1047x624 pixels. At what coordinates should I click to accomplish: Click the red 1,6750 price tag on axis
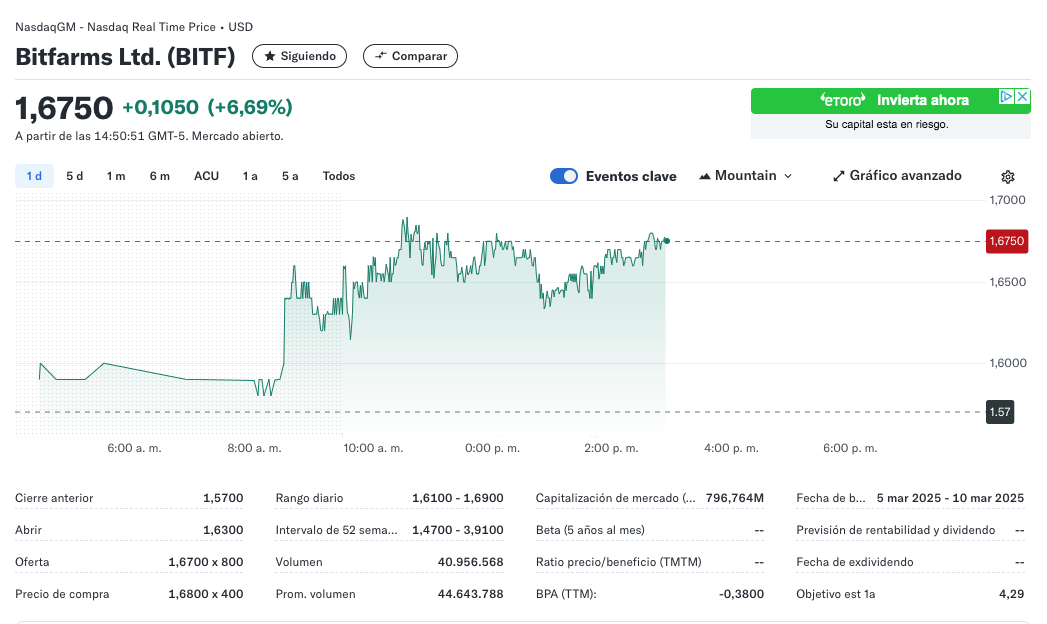(1007, 241)
